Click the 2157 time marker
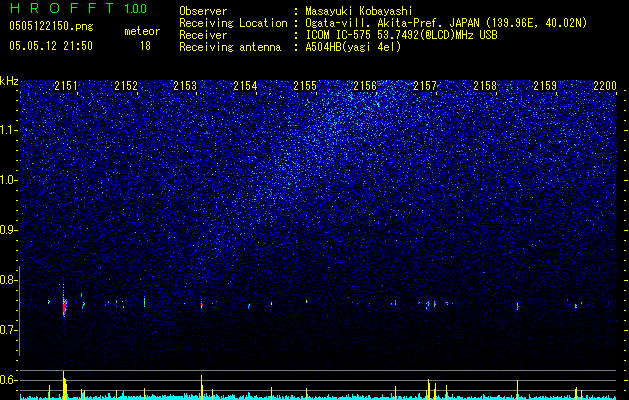Screen dimensions: 629x400 coord(425,86)
